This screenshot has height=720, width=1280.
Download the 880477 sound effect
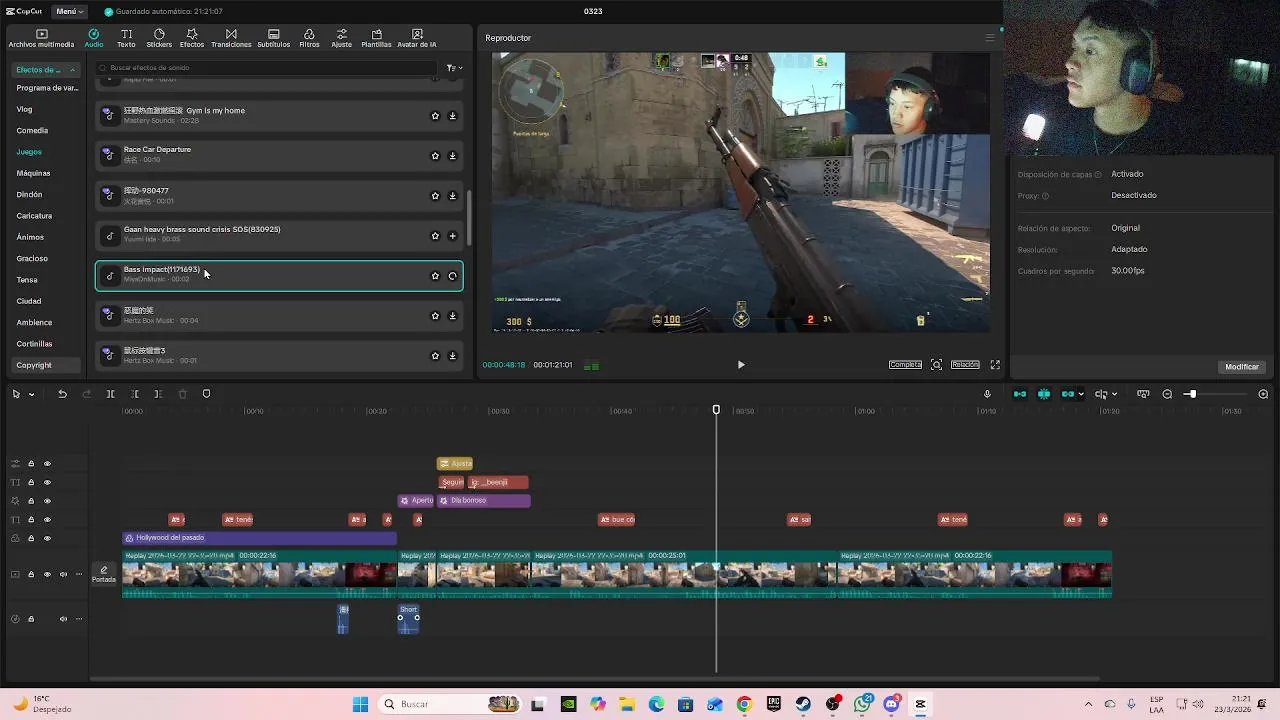[x=452, y=196]
